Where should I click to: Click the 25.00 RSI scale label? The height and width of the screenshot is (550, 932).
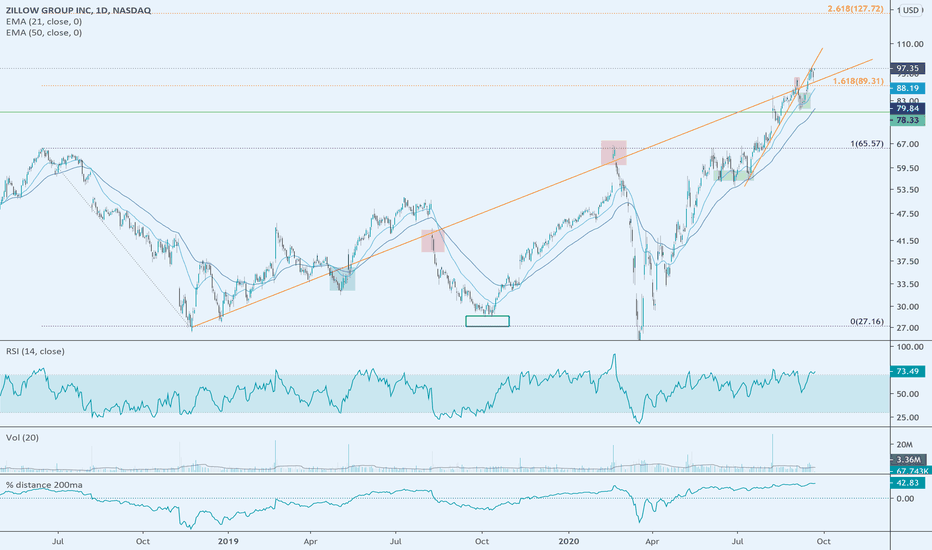point(909,417)
